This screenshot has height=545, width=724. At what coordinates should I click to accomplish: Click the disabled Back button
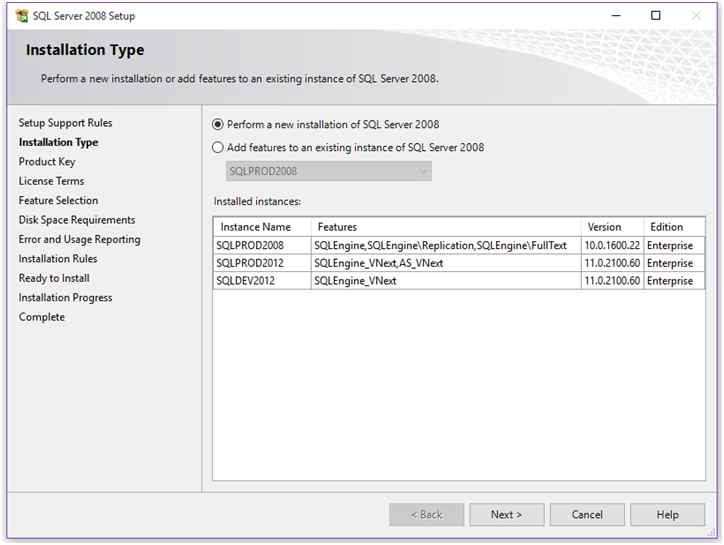[426, 515]
